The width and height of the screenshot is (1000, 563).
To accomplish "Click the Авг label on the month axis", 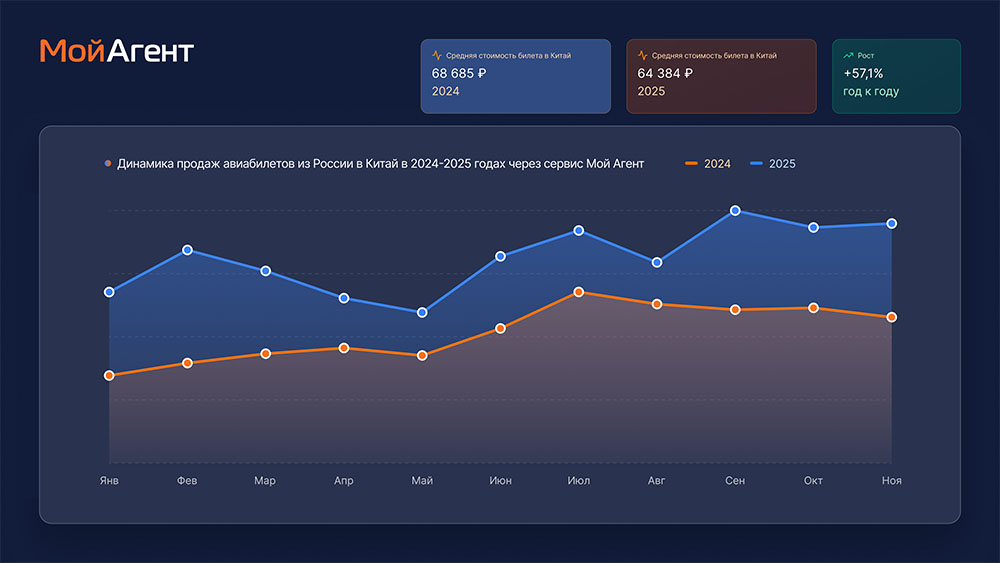I will point(656,481).
